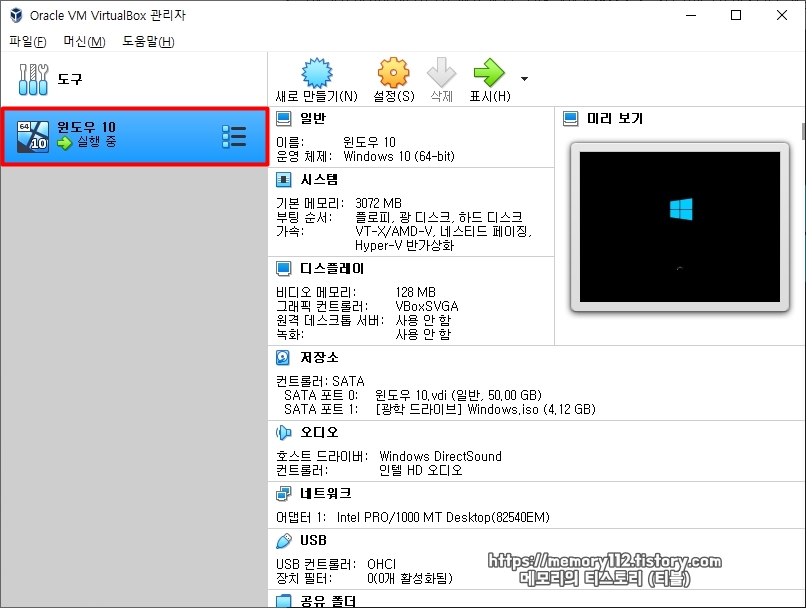Image resolution: width=806 pixels, height=608 pixels.
Task: Click the Windows 10 (64-bit) OS value
Action: point(399,156)
